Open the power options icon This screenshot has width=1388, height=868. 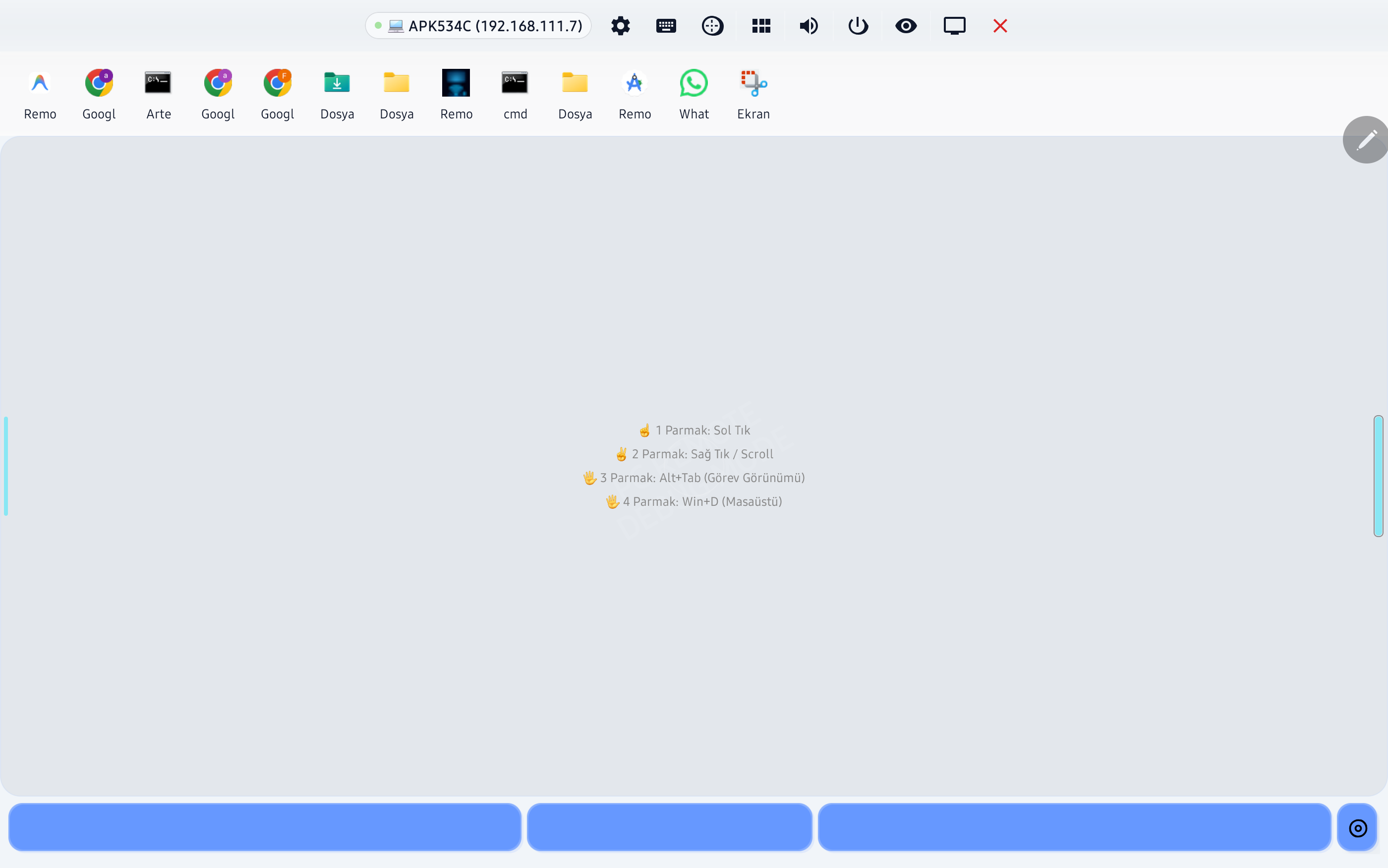858,26
